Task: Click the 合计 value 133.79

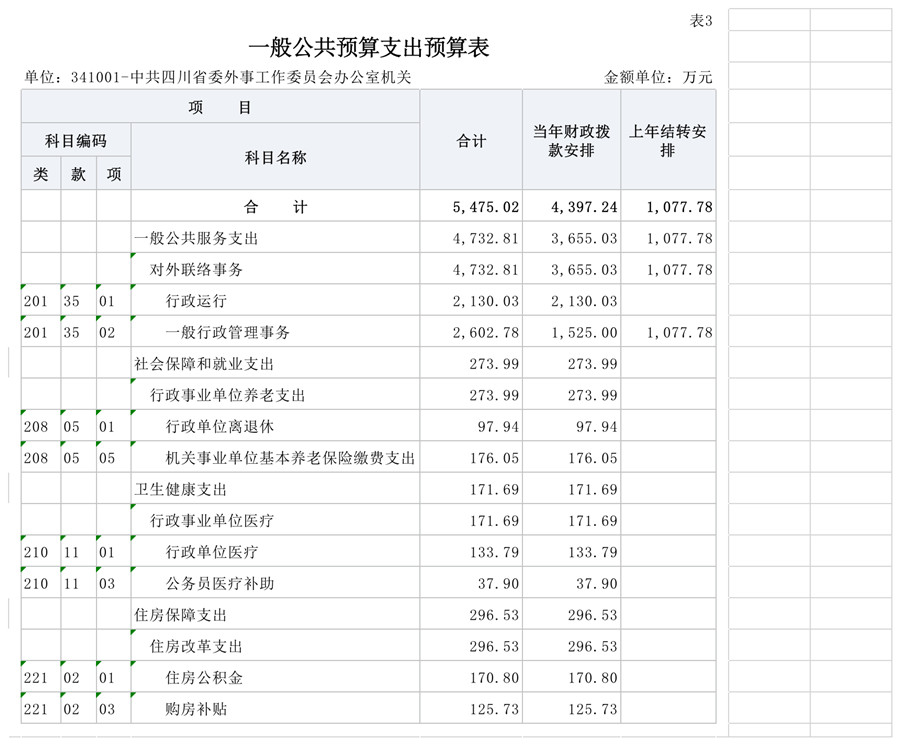Action: 494,553
